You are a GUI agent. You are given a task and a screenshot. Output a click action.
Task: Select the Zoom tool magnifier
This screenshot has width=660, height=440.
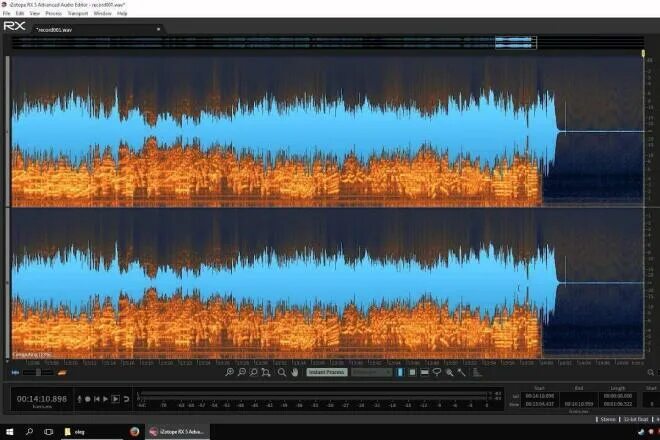(x=282, y=372)
